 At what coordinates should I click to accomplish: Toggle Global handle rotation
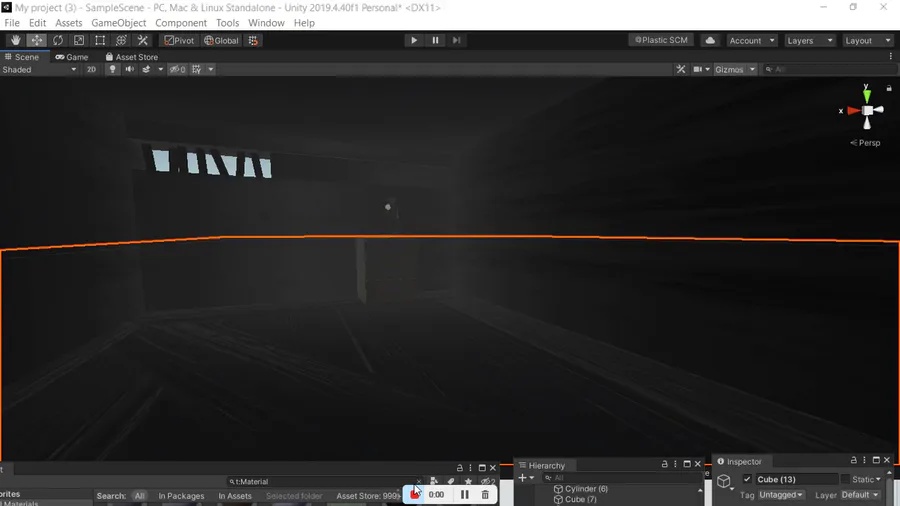(x=221, y=40)
